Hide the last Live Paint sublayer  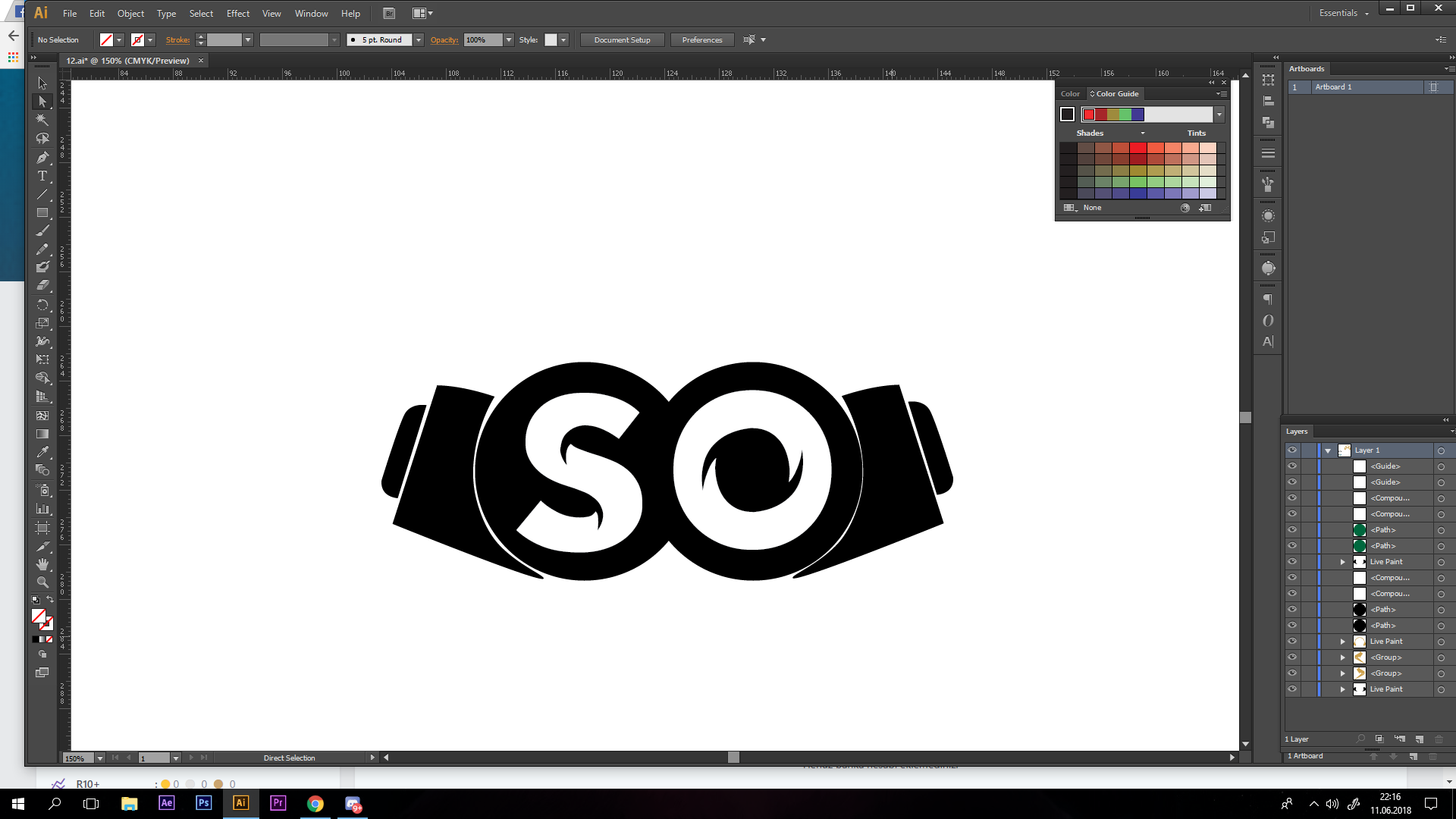pos(1292,689)
